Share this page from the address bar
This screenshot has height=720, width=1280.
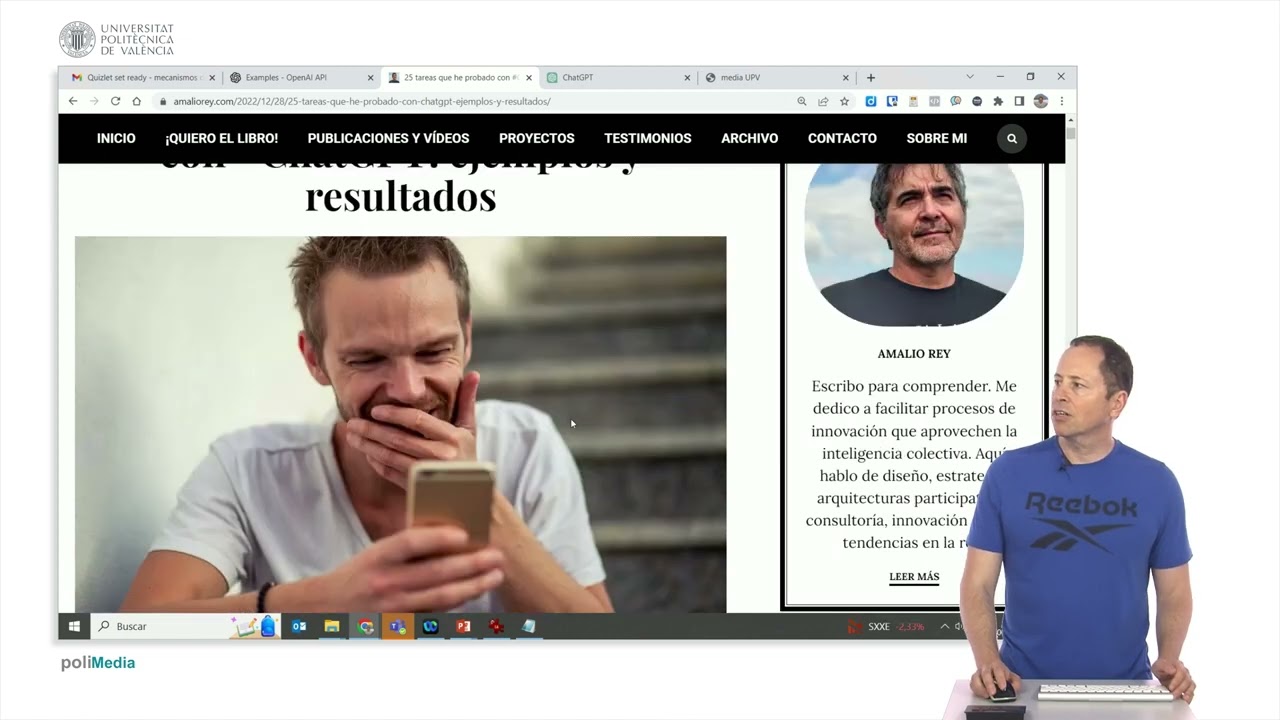click(823, 101)
